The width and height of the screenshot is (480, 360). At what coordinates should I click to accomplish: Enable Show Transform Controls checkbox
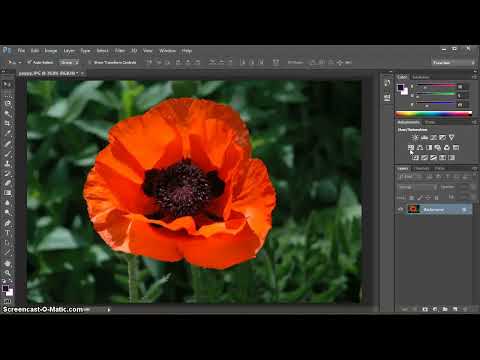(x=90, y=62)
